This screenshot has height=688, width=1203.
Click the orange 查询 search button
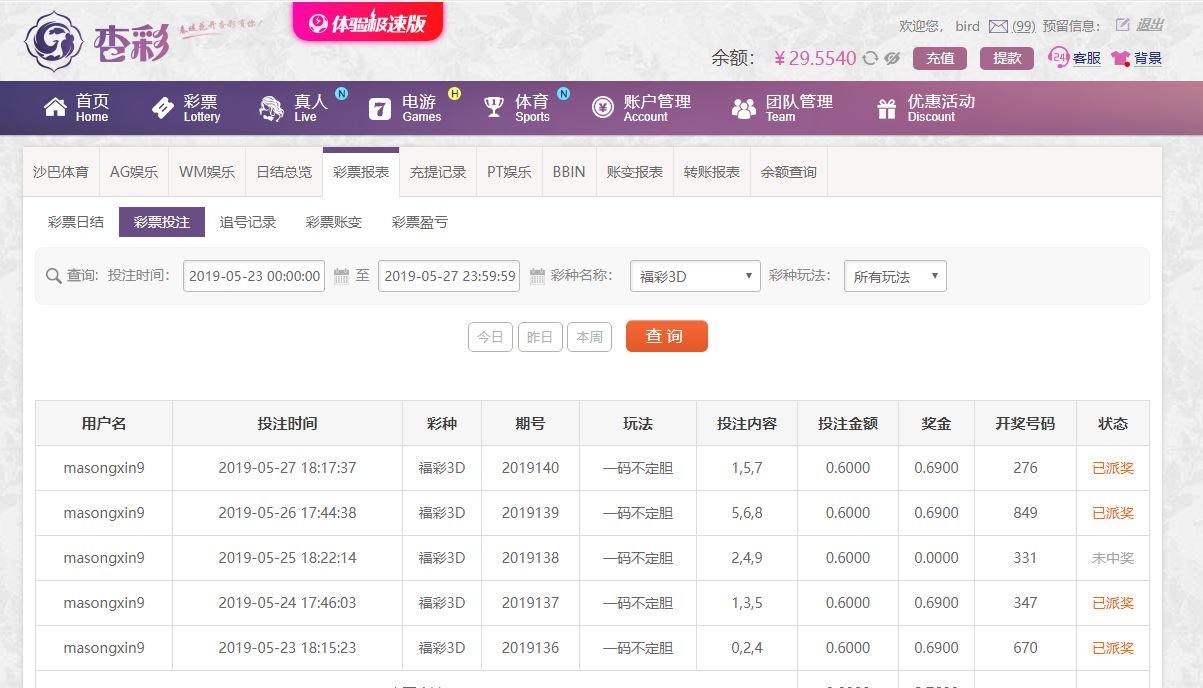pos(666,336)
